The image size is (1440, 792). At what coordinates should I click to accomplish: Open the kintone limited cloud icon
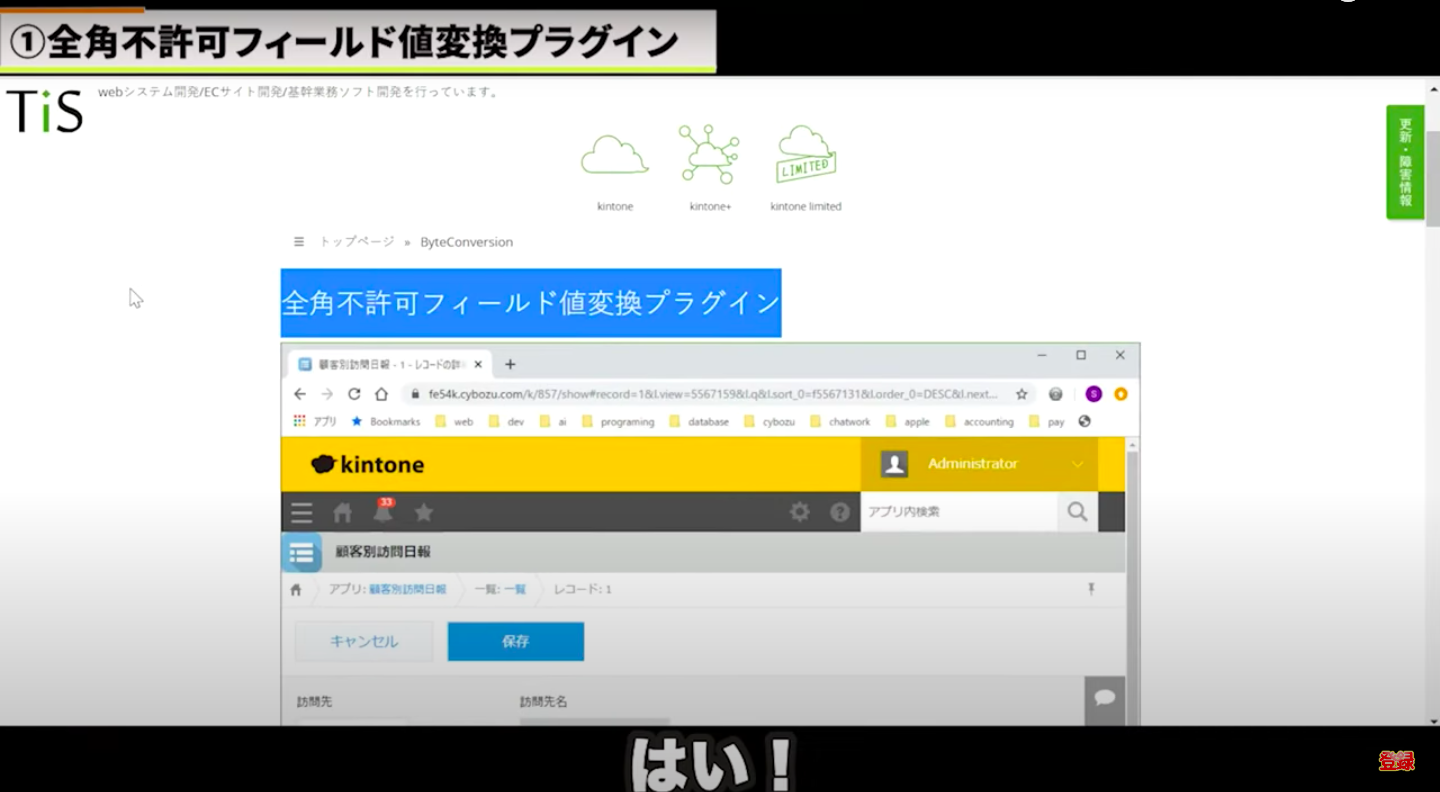point(806,155)
